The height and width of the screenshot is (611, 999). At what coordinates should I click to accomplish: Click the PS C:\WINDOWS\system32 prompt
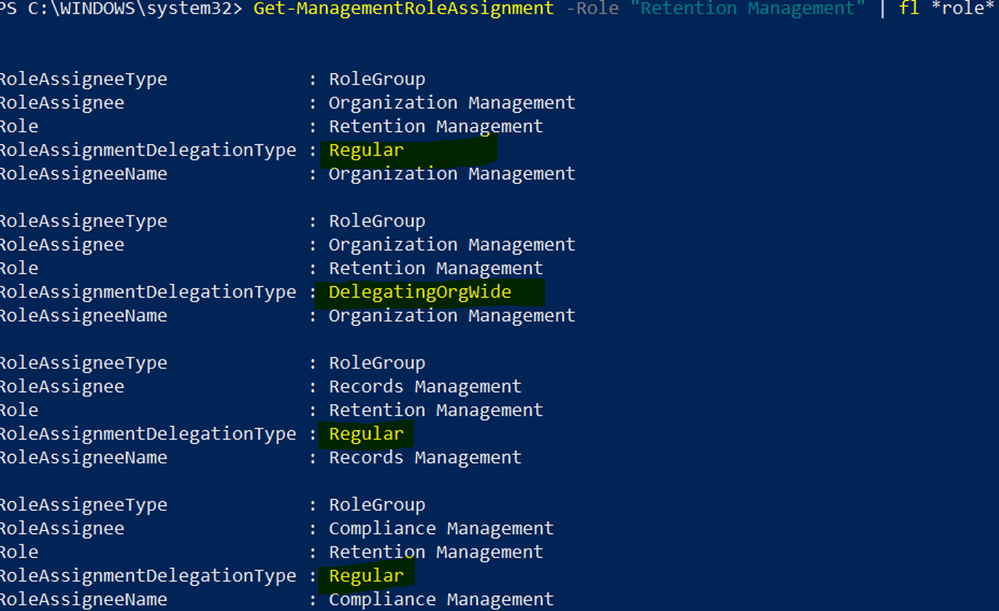click(x=120, y=9)
